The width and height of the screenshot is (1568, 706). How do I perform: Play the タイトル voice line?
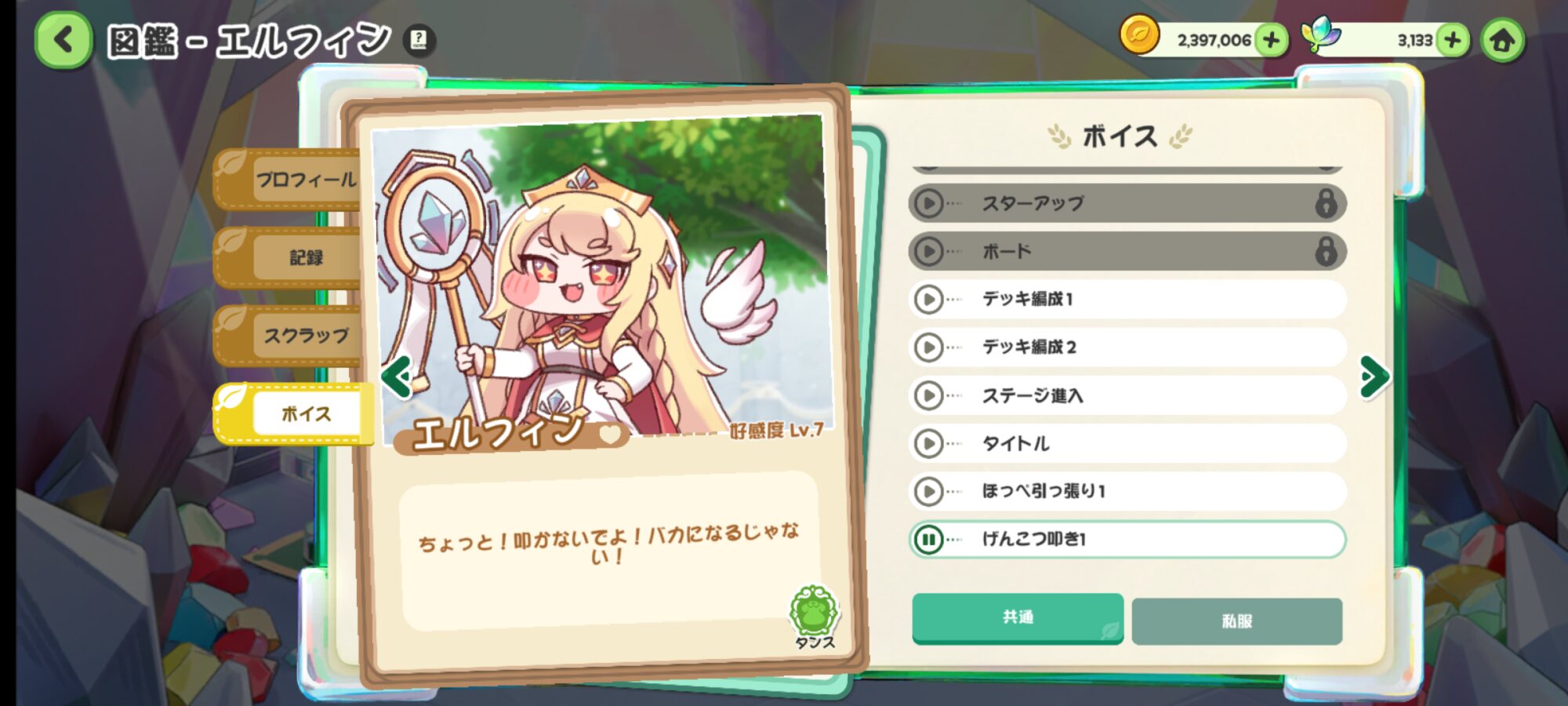click(929, 444)
